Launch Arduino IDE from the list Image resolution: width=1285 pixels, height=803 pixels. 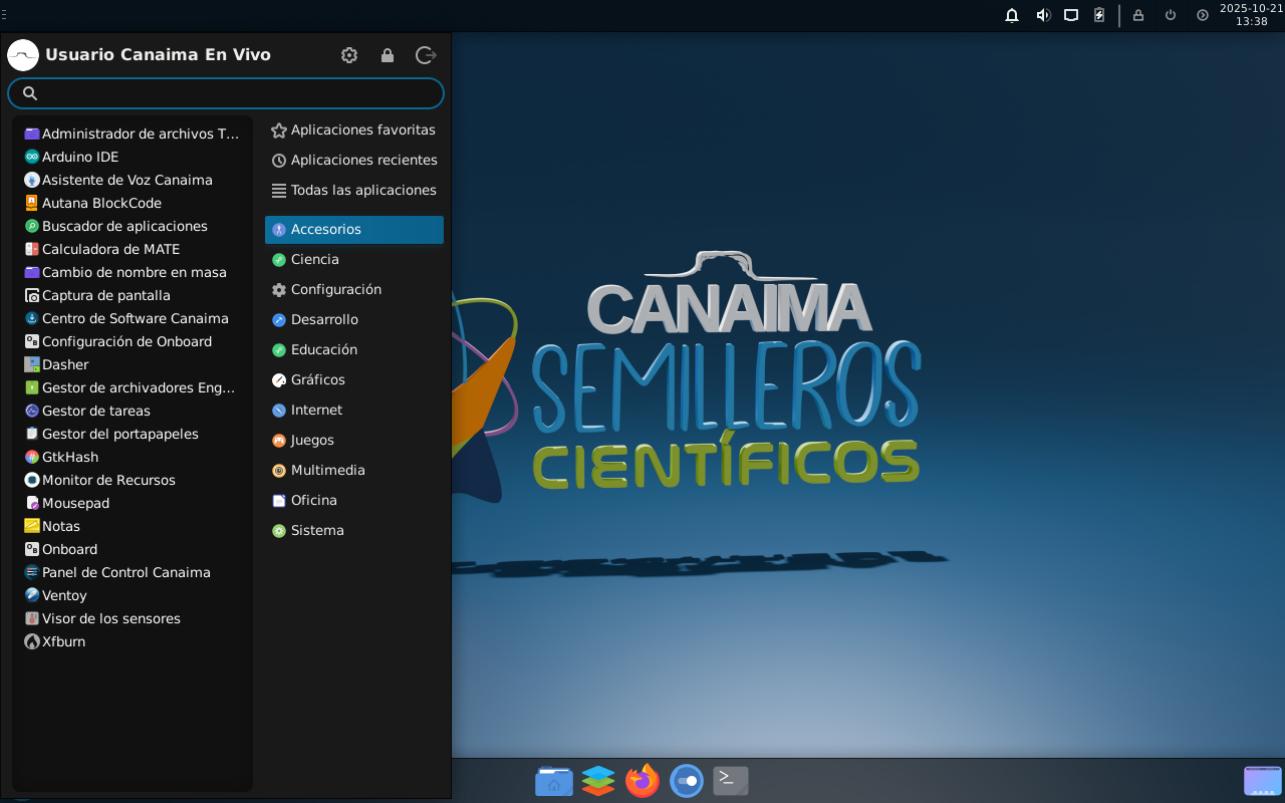[80, 157]
